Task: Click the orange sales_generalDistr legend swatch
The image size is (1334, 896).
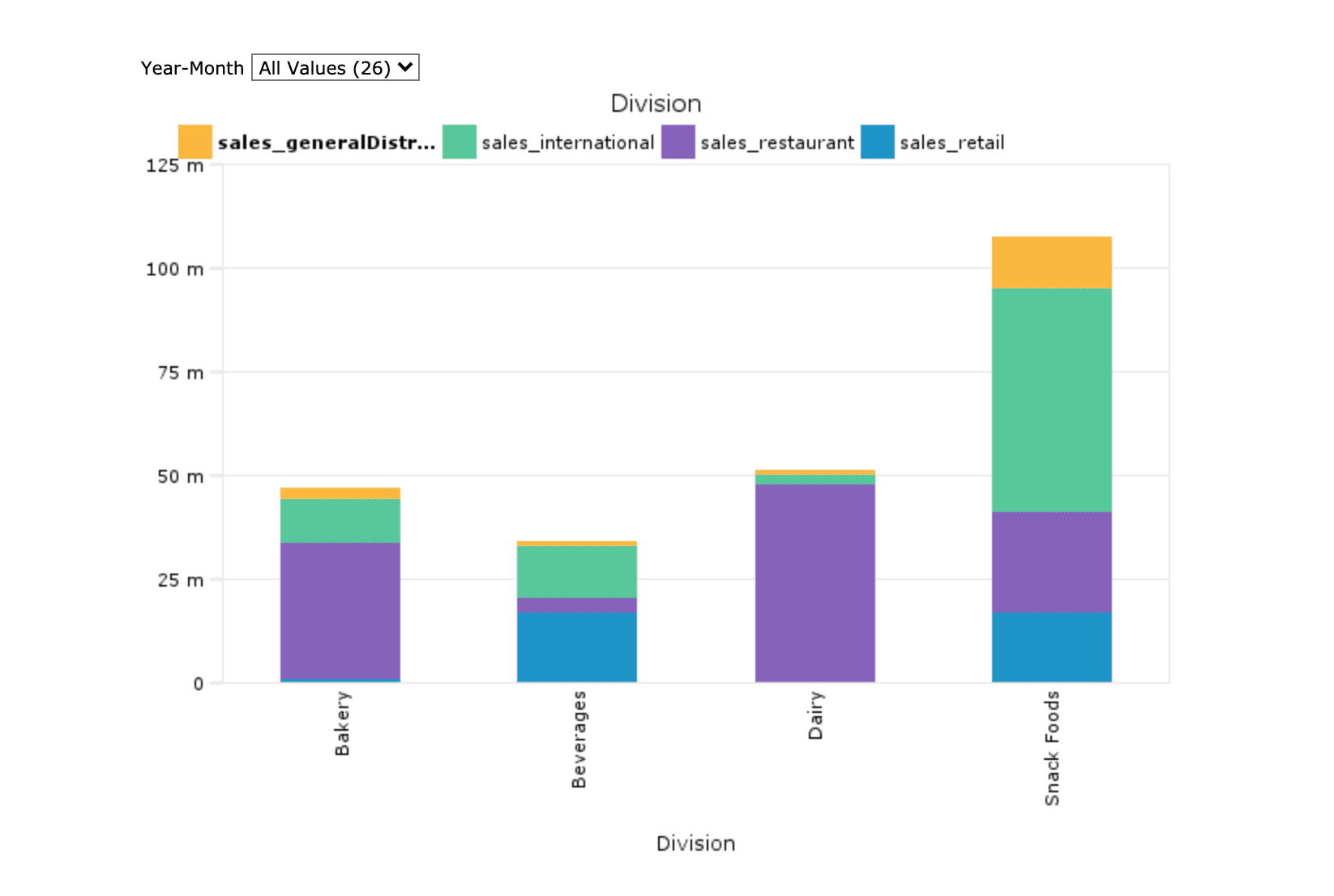Action: [x=195, y=142]
